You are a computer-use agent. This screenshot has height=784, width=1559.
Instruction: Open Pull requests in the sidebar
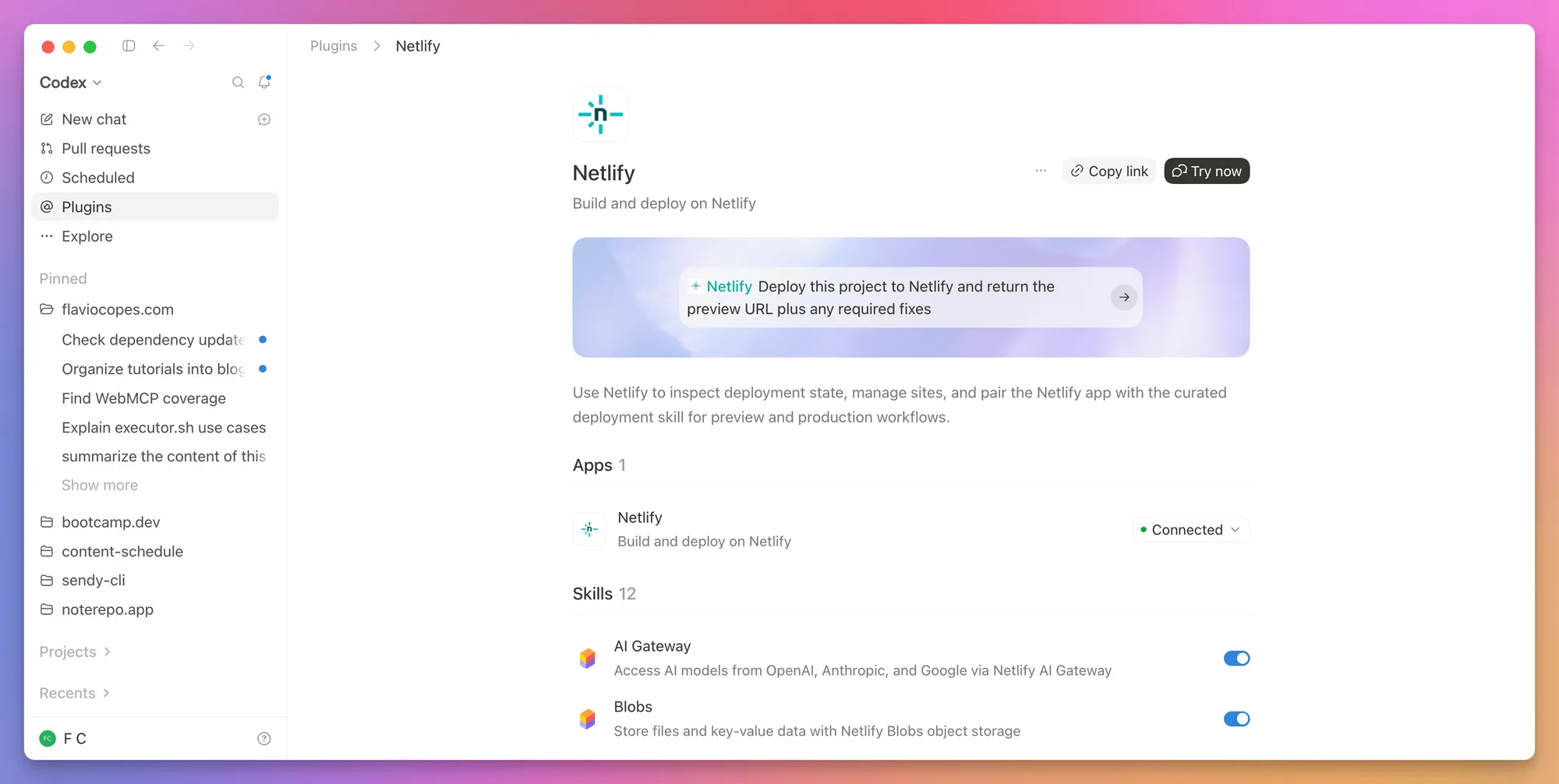(x=155, y=148)
